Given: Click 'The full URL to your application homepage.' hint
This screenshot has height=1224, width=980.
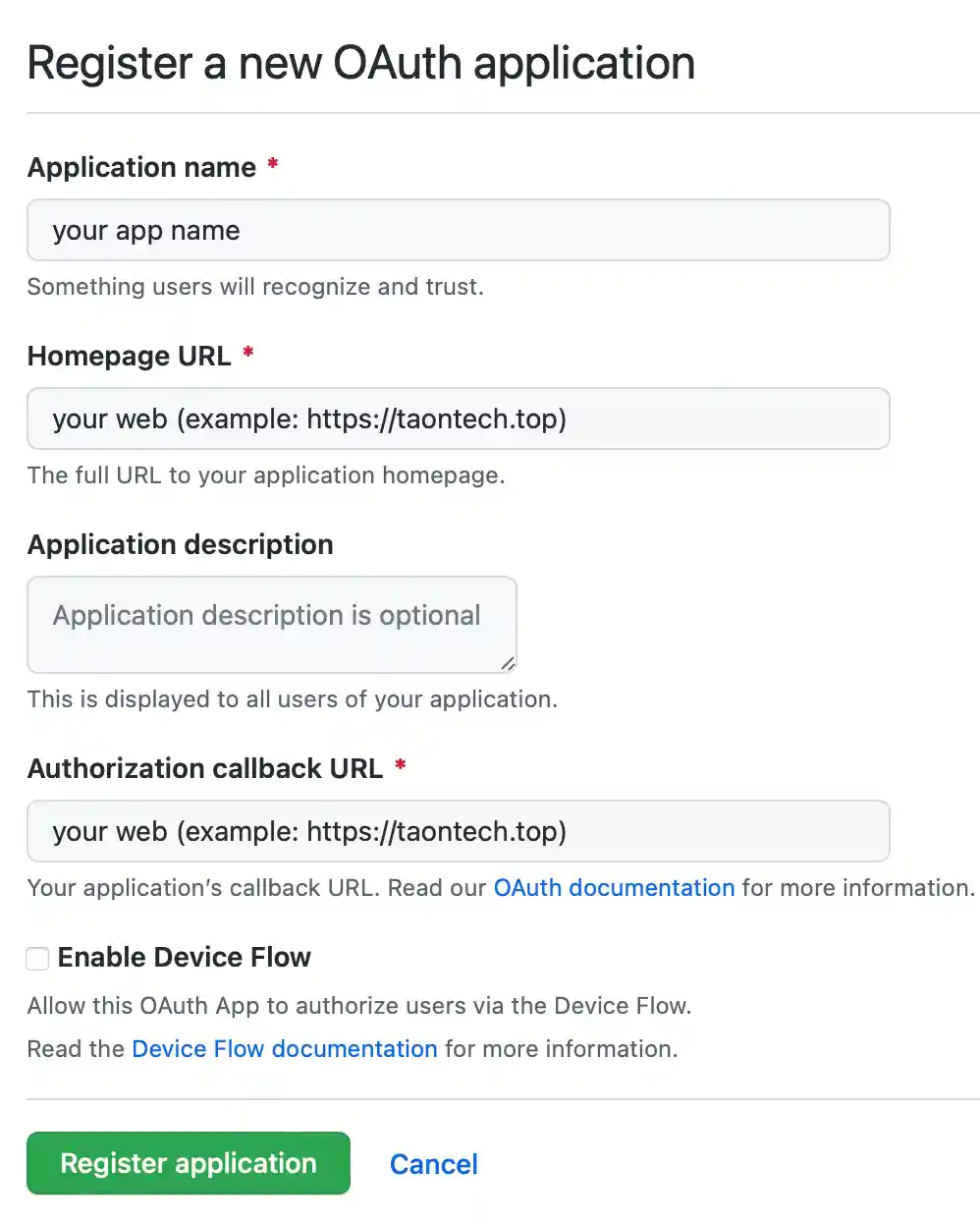Looking at the screenshot, I should pyautogui.click(x=266, y=474).
